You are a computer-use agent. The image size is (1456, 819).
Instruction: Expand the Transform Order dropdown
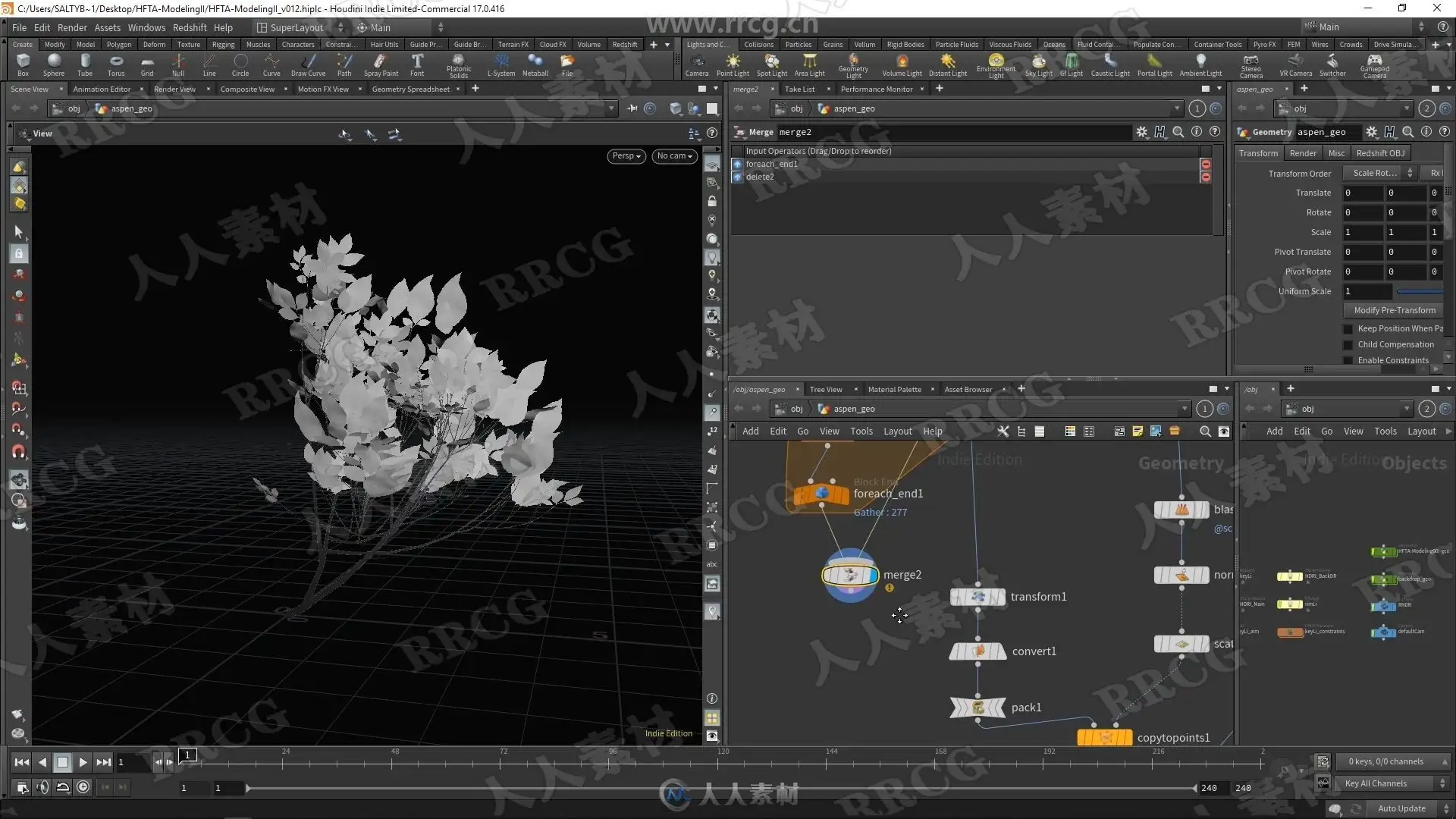click(x=1379, y=174)
